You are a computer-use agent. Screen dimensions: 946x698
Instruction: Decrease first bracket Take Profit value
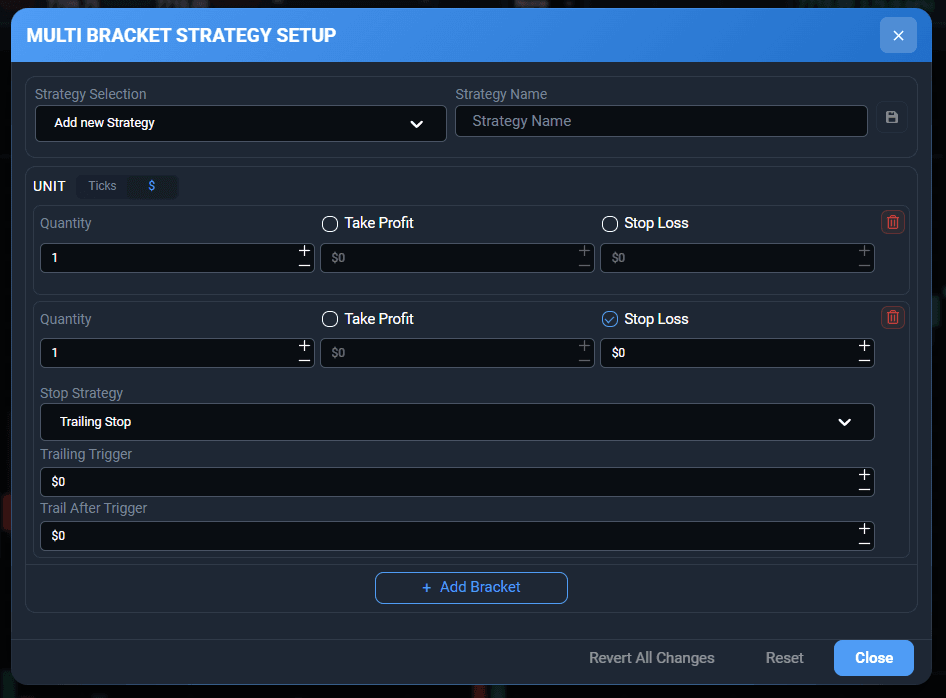[x=584, y=265]
